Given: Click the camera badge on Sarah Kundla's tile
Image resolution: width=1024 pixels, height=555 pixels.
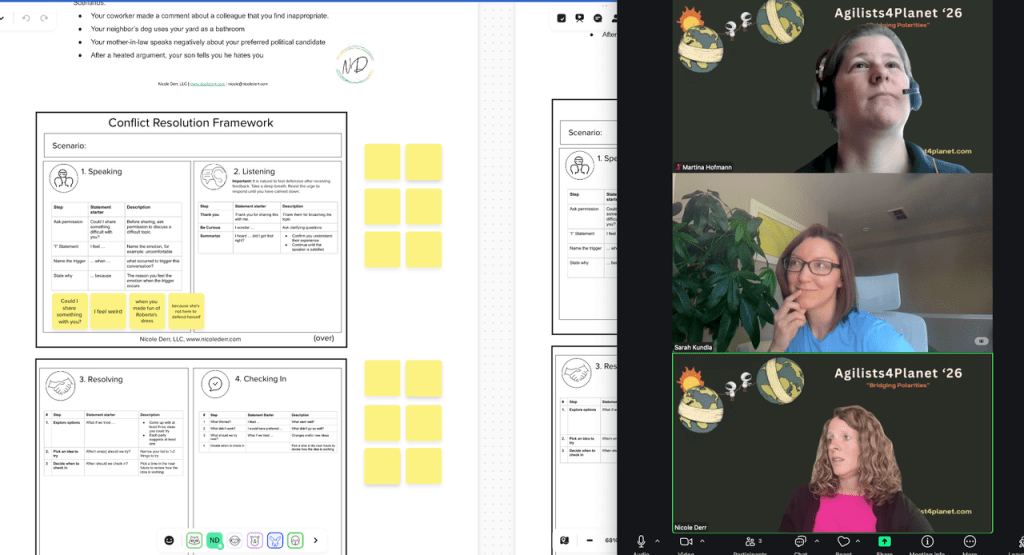Looking at the screenshot, I should point(981,341).
